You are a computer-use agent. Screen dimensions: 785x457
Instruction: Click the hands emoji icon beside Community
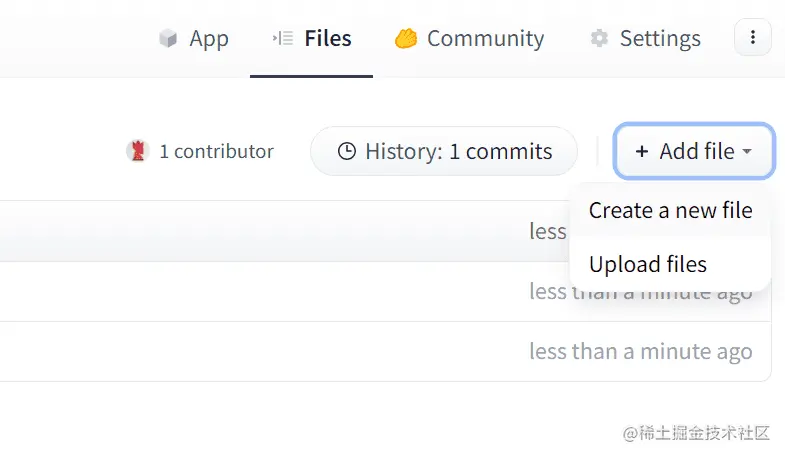pos(405,39)
